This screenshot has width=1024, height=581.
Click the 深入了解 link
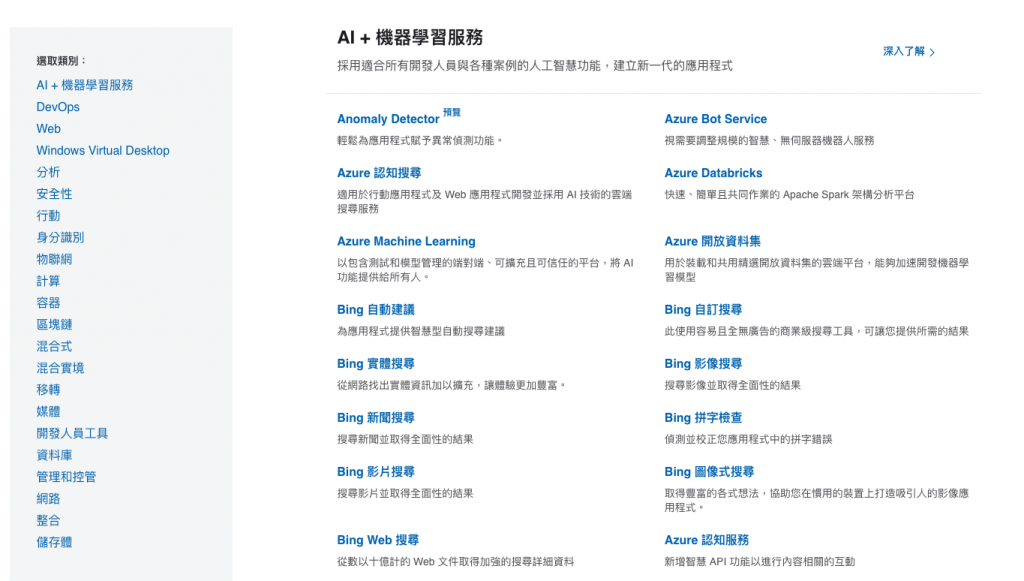tap(904, 51)
